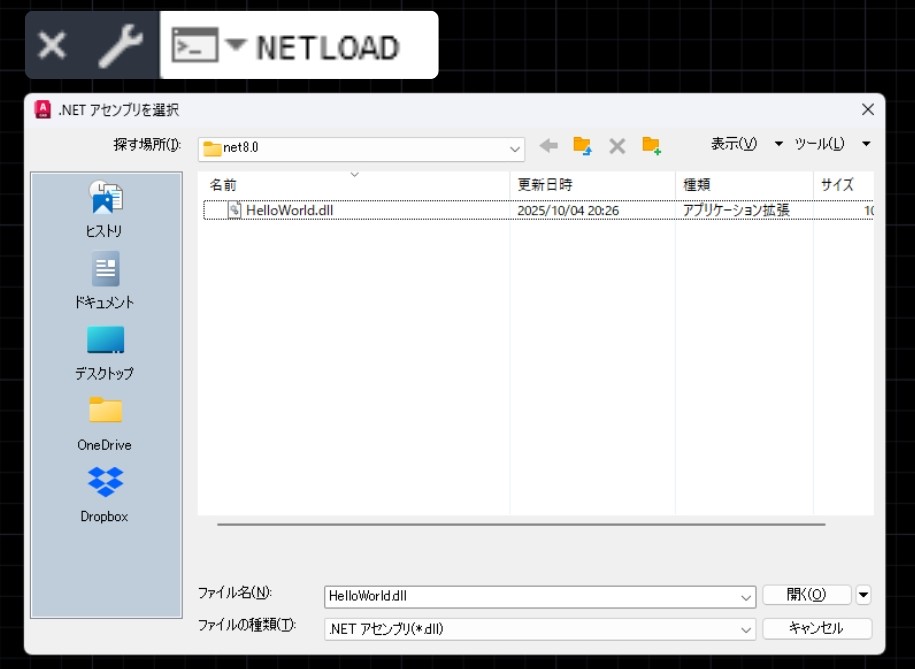Screen dimensions: 915x669
Task: Click the command line close X icon
Action: 52,46
